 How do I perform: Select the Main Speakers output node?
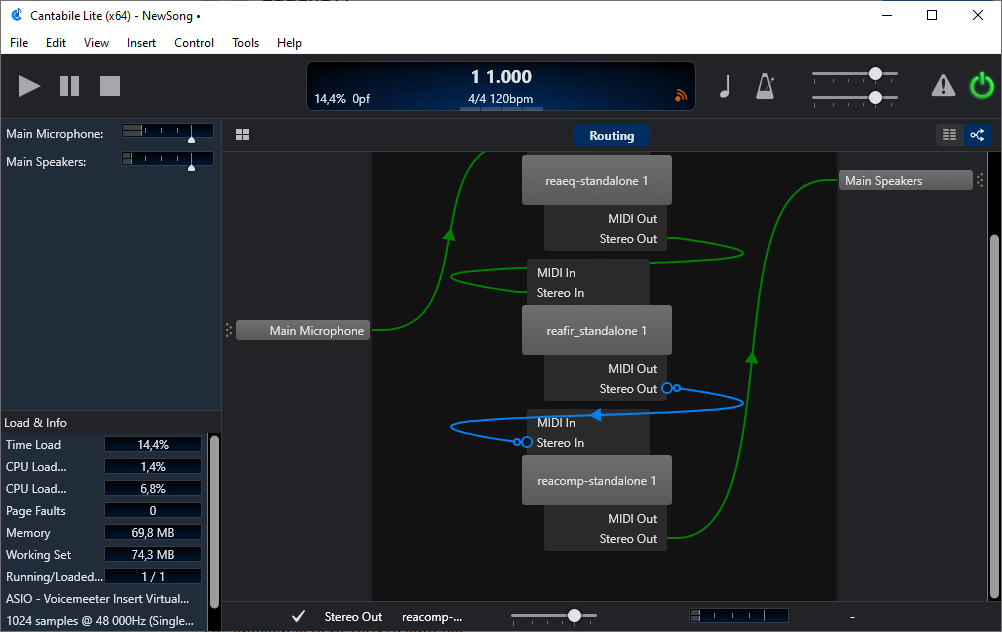point(906,180)
